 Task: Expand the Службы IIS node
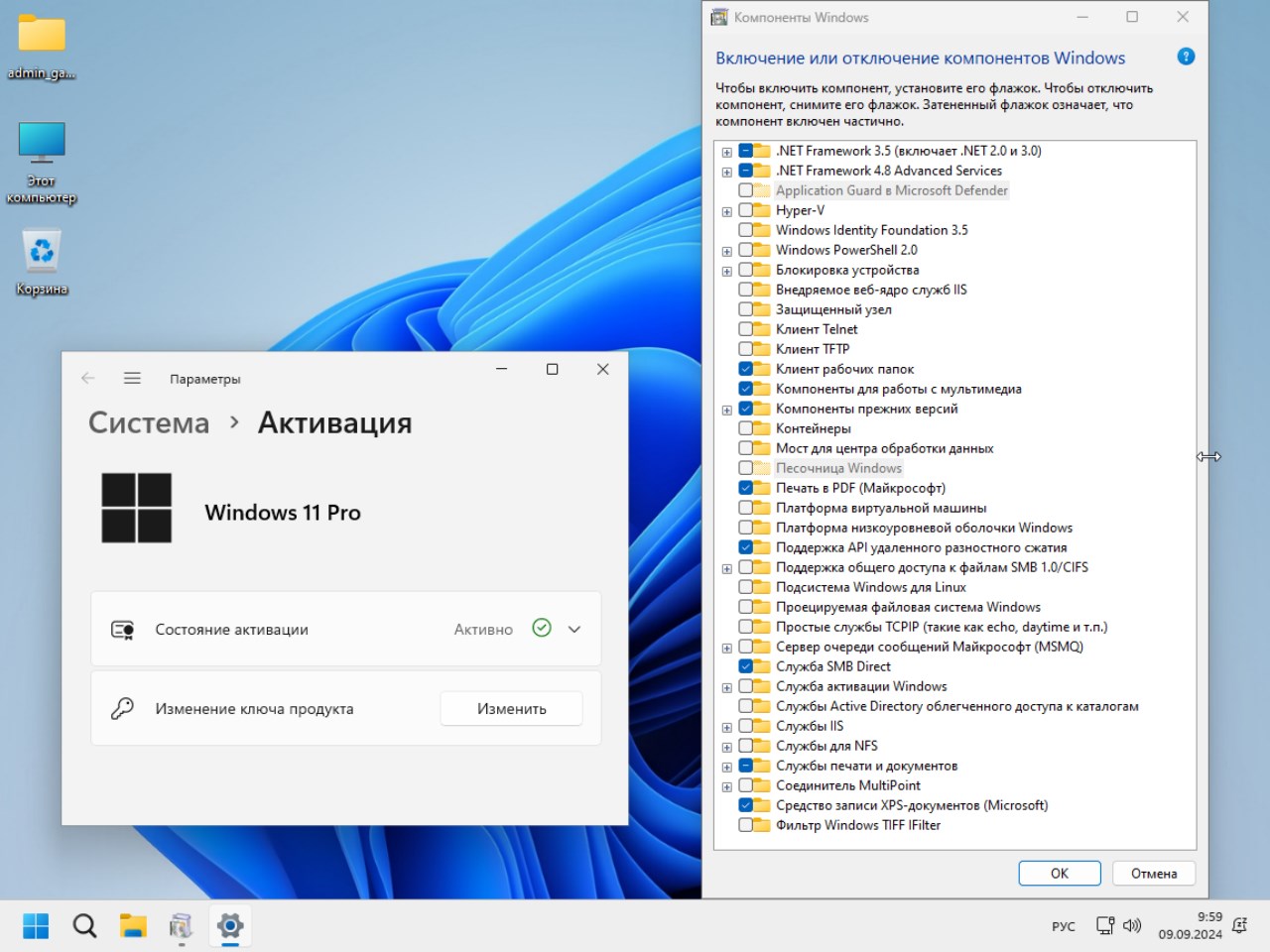[727, 727]
